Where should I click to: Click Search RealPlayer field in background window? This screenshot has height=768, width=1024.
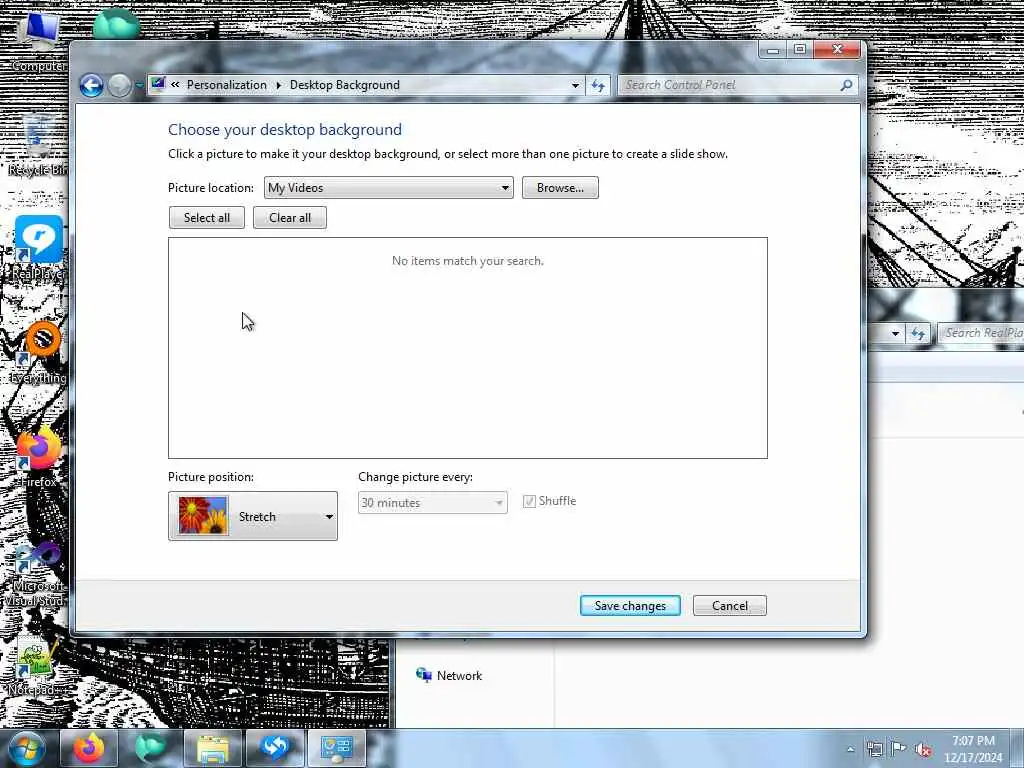(x=981, y=333)
